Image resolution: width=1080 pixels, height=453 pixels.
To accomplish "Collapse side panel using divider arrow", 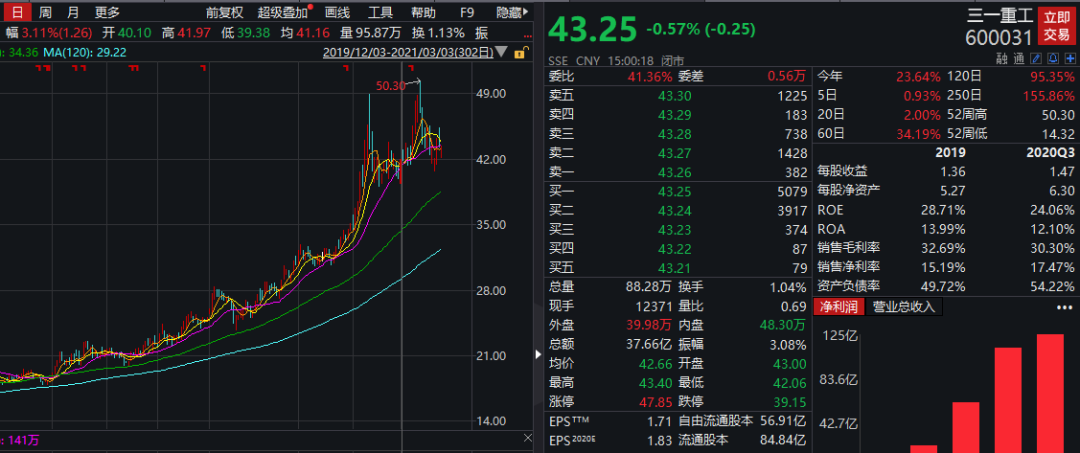I will [x=537, y=355].
